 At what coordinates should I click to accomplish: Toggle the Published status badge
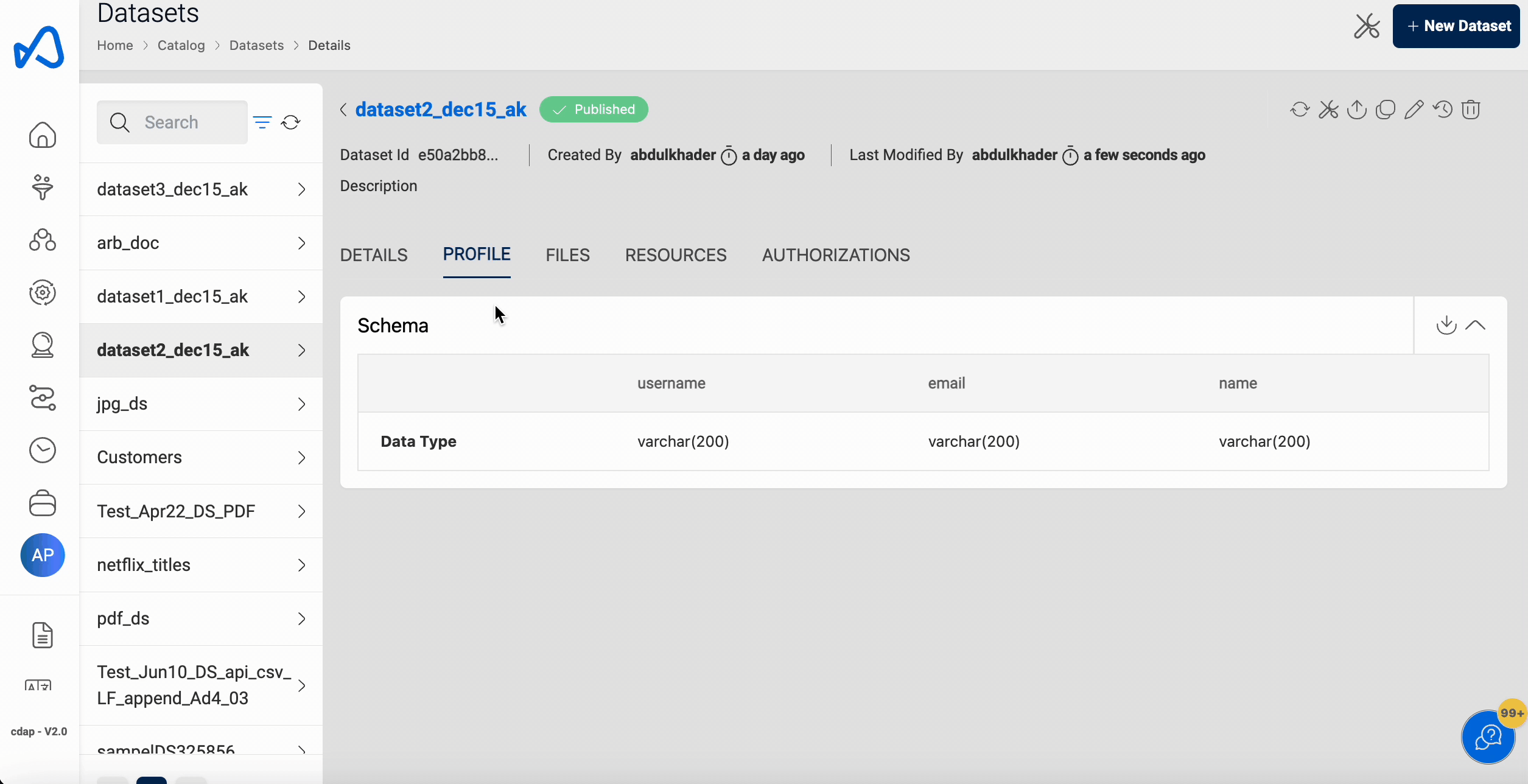coord(593,109)
